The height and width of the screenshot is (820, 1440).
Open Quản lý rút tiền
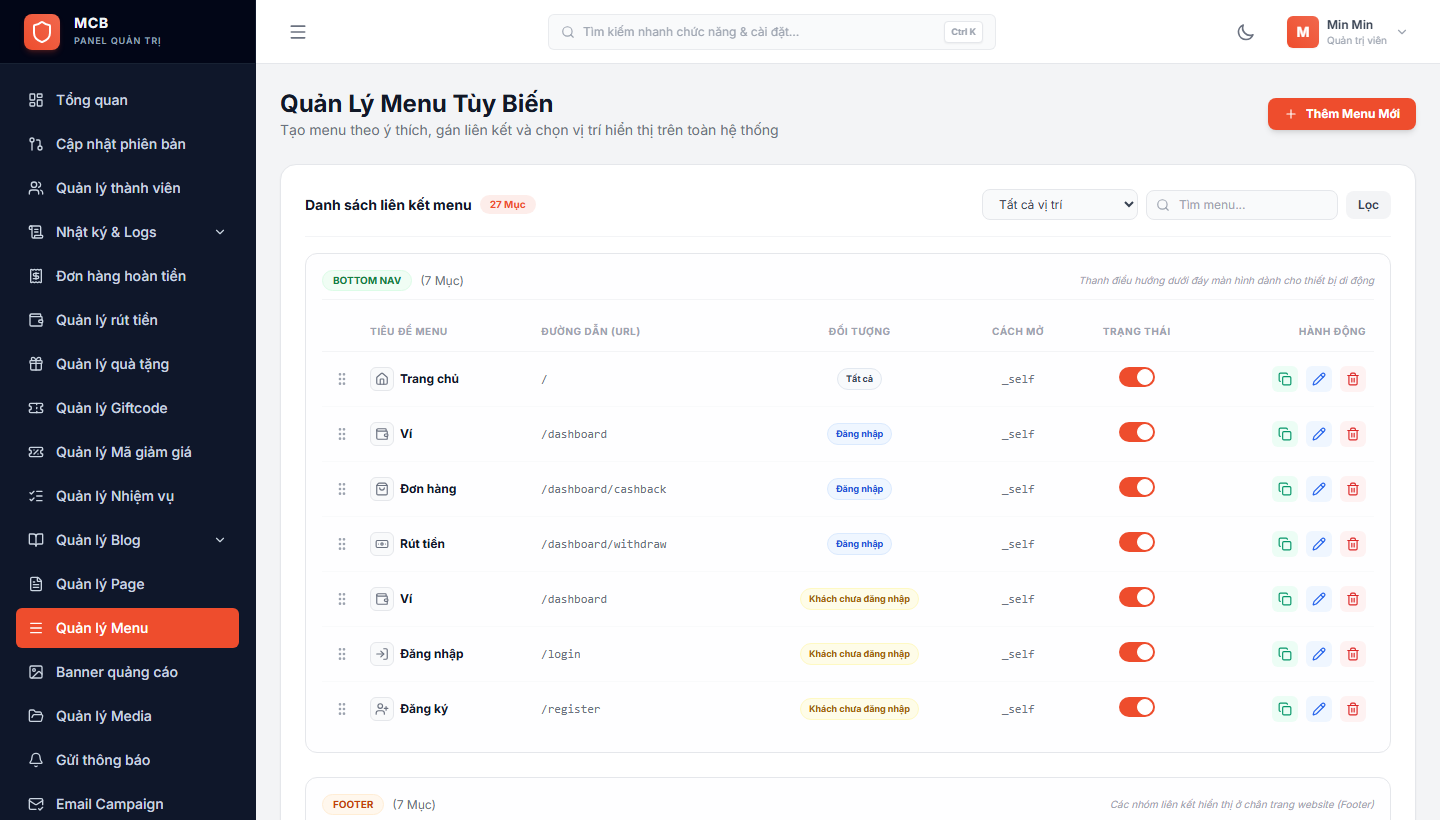click(128, 320)
